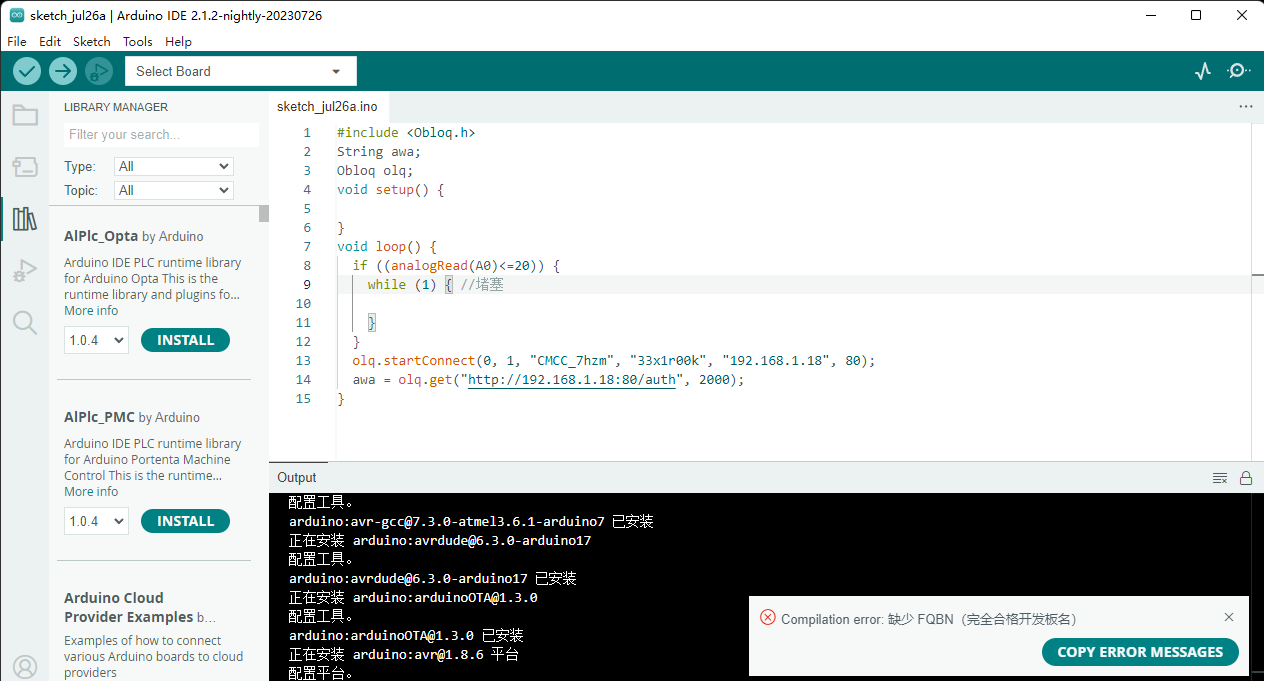Toggle the Output scroll lock icon
The height and width of the screenshot is (681, 1264).
click(1246, 478)
